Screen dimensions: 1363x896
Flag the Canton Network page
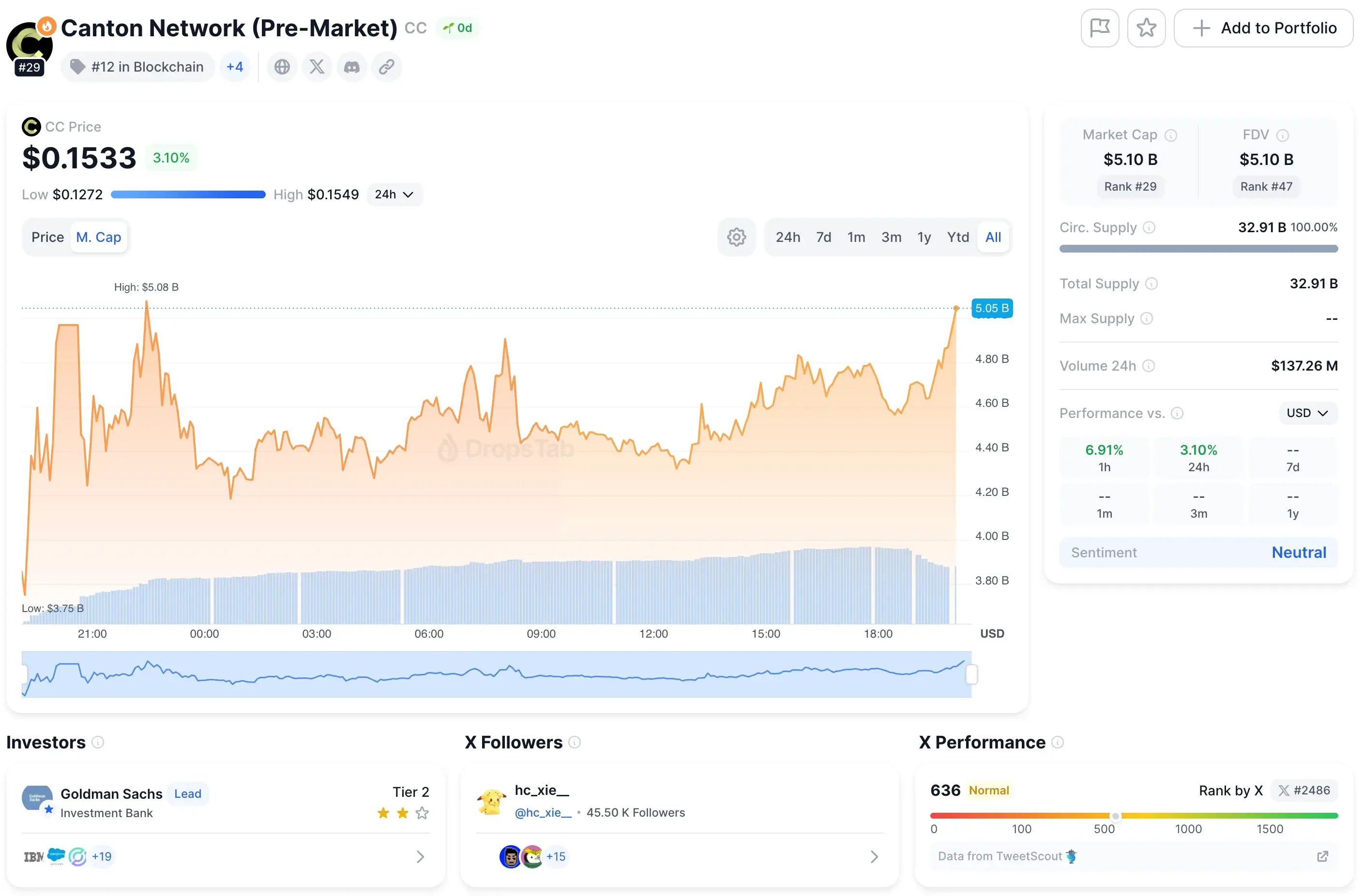(1100, 28)
